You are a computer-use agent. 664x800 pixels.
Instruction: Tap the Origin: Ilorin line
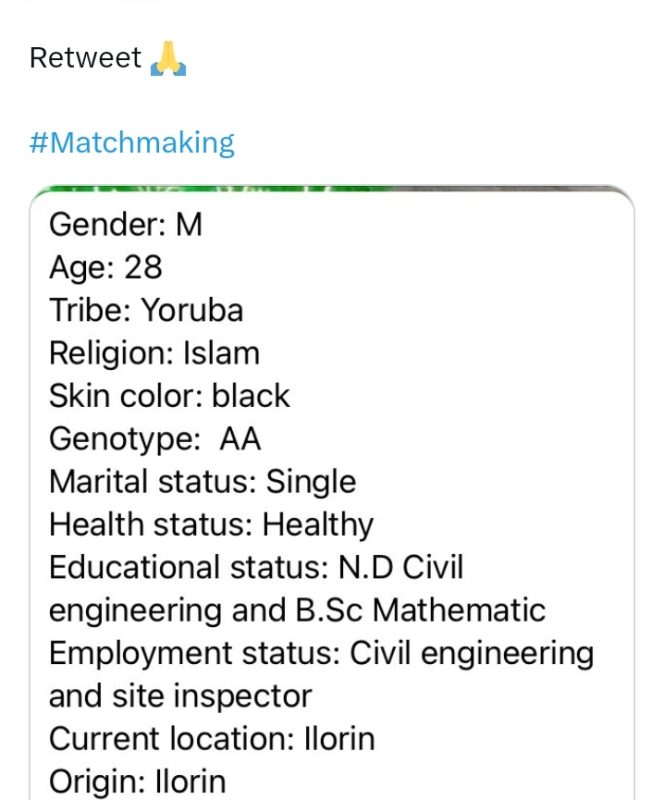[x=137, y=782]
